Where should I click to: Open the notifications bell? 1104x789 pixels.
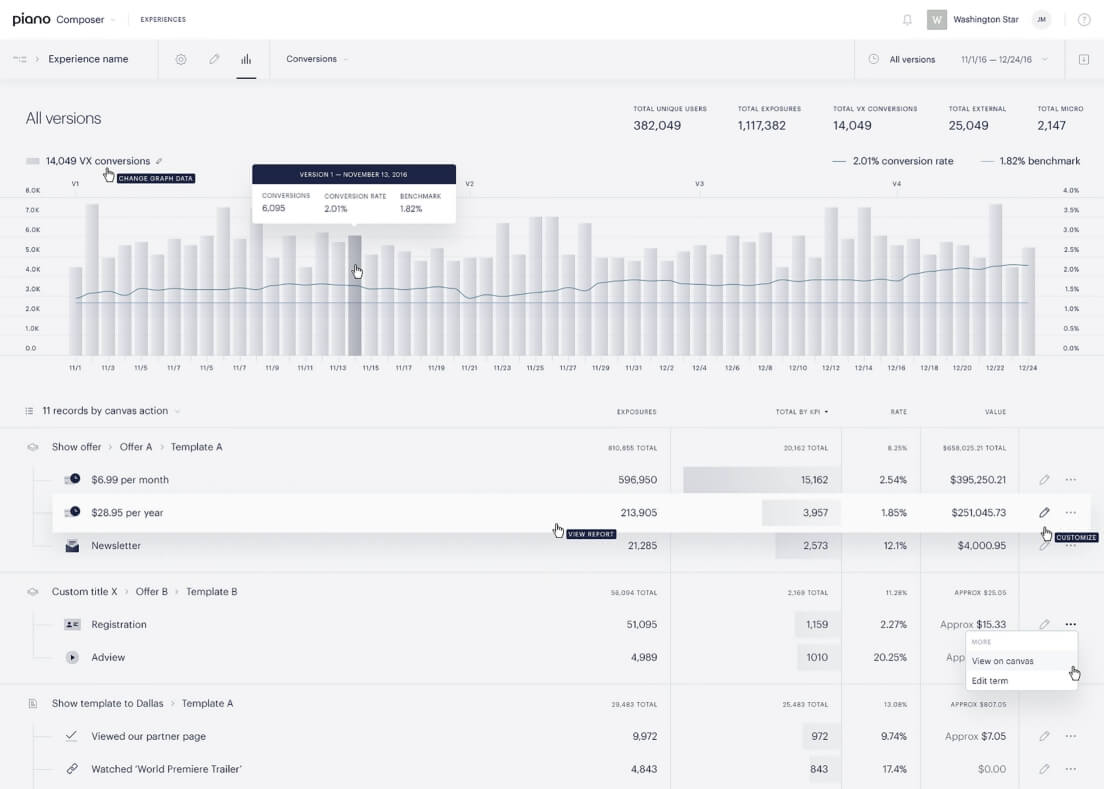[x=907, y=20]
